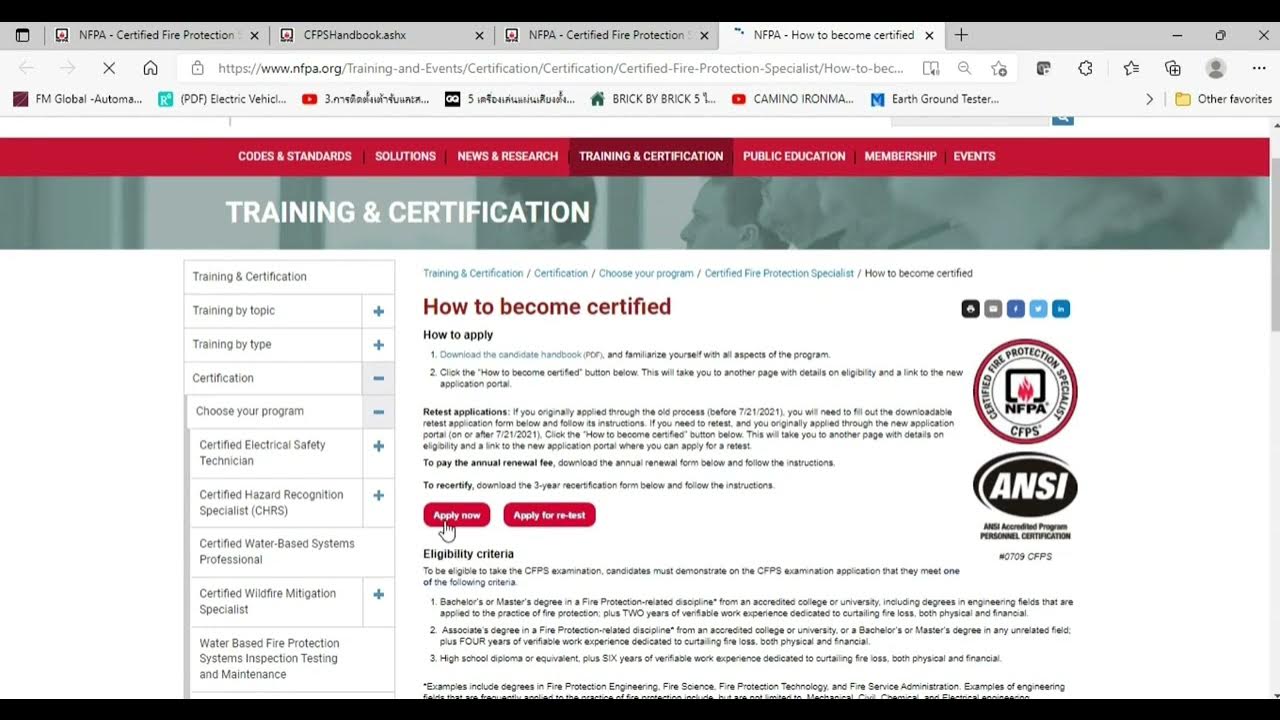Screen dimensions: 1280x720
Task: Add this page to favorites
Action: 998,68
